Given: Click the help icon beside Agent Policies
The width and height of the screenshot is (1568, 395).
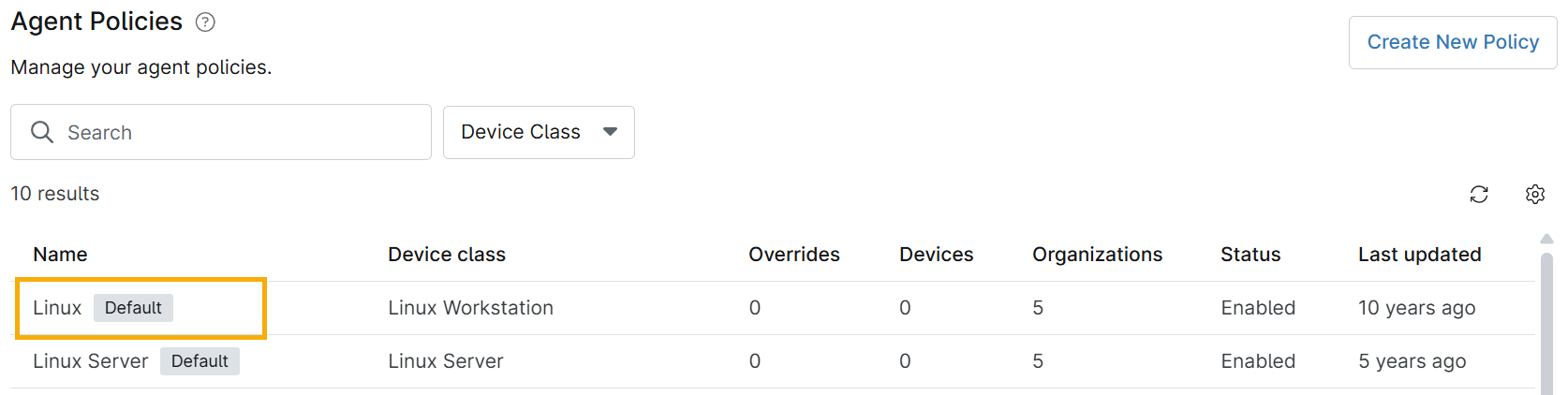Looking at the screenshot, I should (205, 22).
